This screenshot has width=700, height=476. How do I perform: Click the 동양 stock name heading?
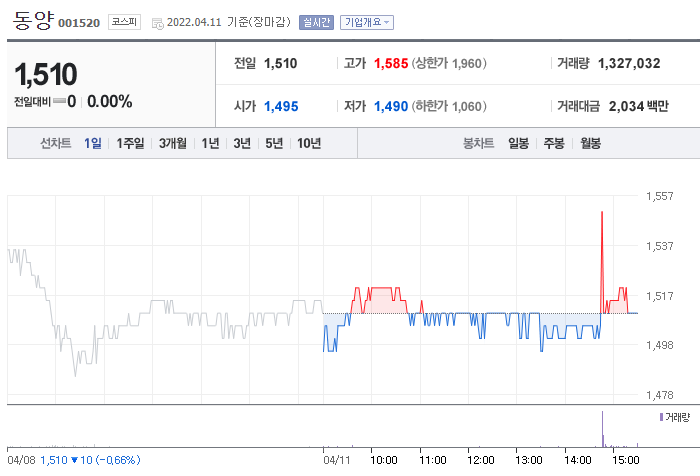[33, 21]
